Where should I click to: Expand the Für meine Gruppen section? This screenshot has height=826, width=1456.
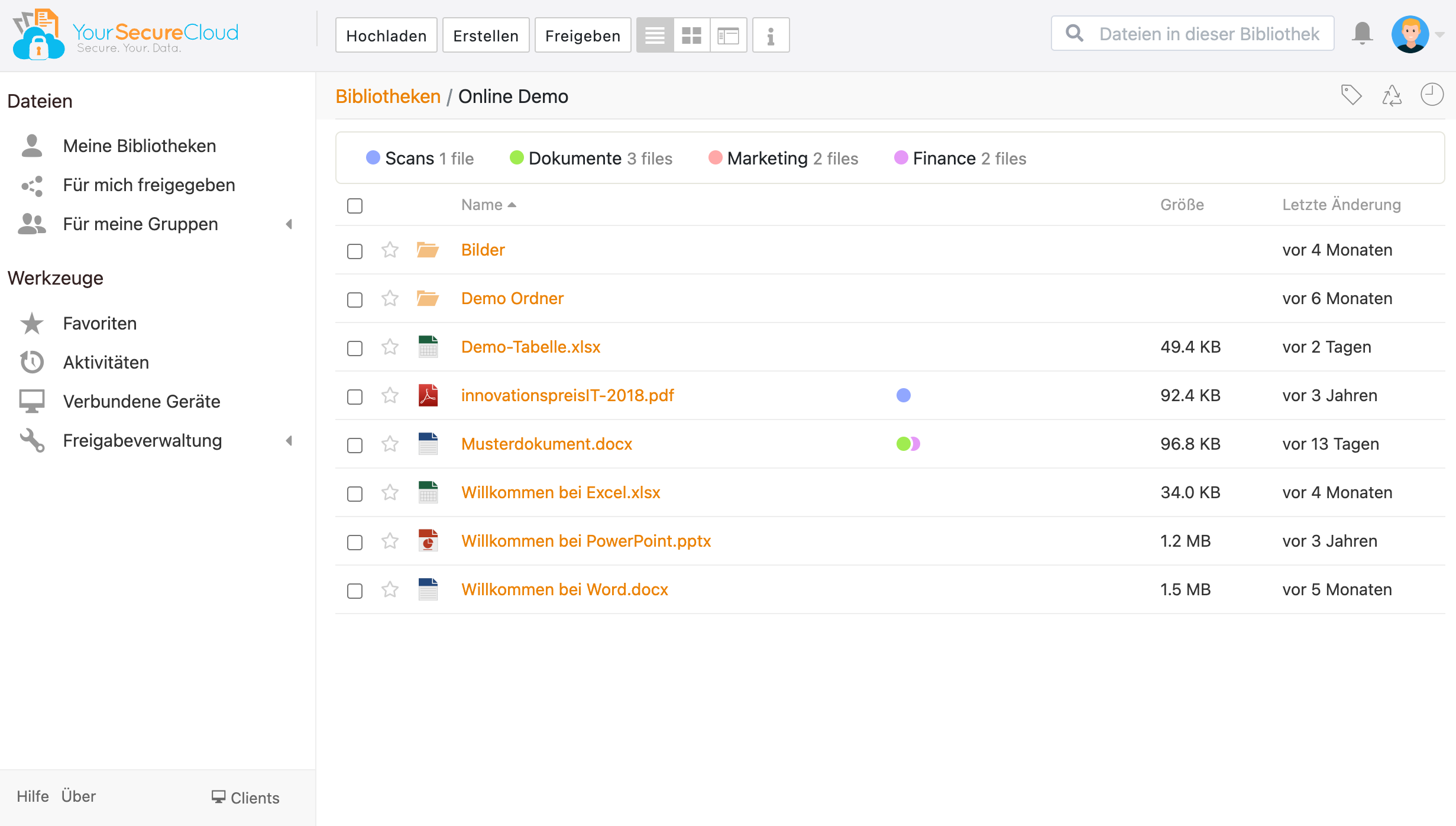coord(289,224)
